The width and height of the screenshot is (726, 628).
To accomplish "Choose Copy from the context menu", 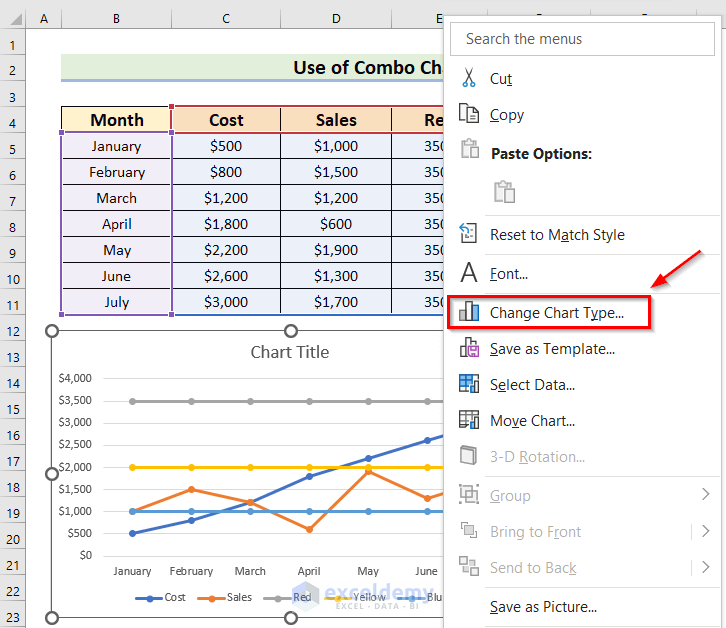I will pos(507,115).
